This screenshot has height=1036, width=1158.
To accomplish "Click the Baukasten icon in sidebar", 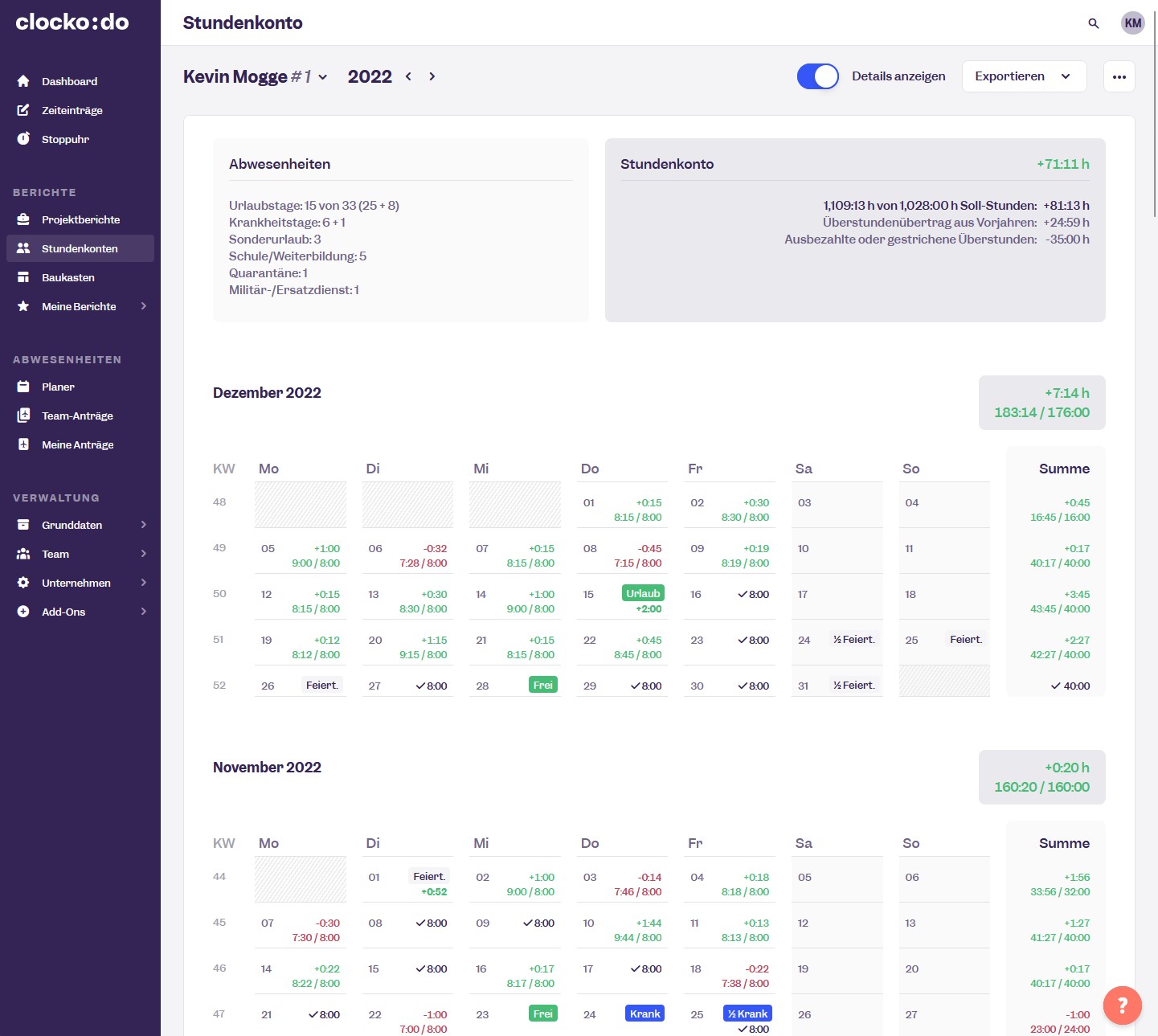I will click(23, 277).
